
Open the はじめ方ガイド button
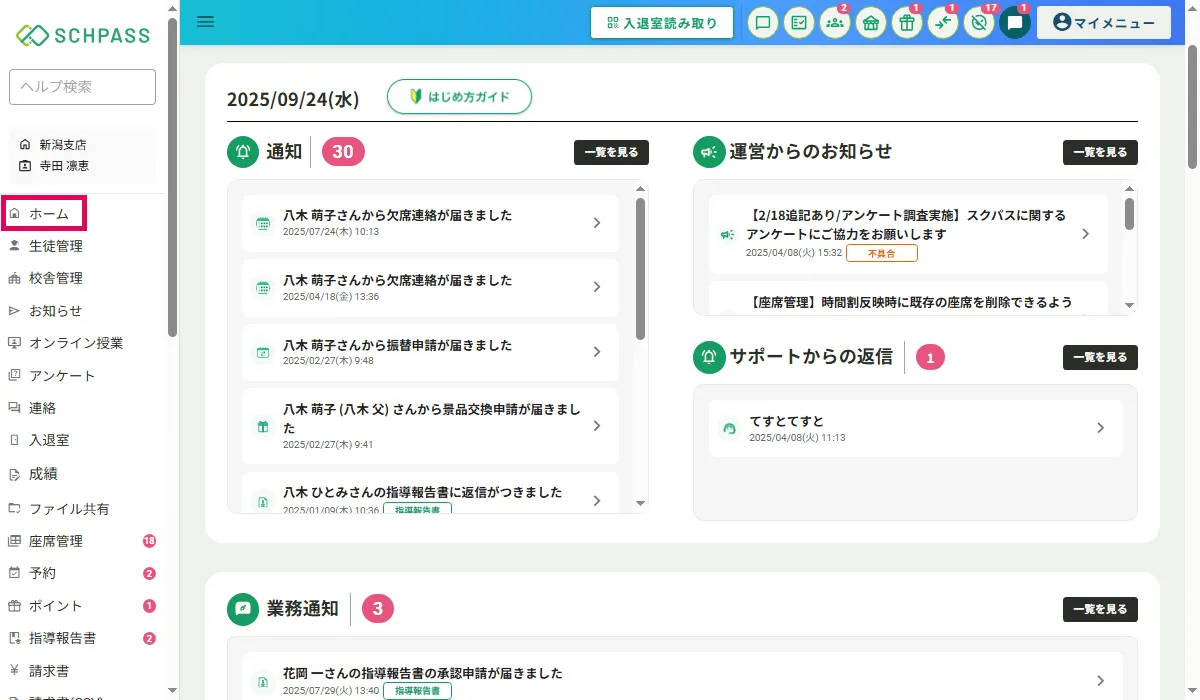(459, 97)
